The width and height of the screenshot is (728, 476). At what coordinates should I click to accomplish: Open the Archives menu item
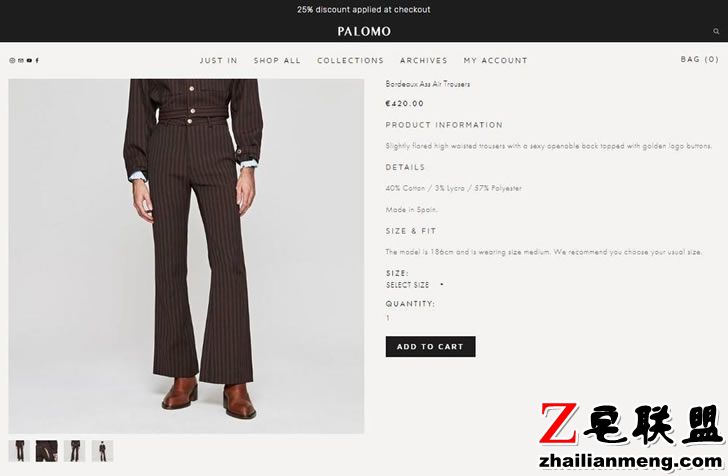point(423,60)
